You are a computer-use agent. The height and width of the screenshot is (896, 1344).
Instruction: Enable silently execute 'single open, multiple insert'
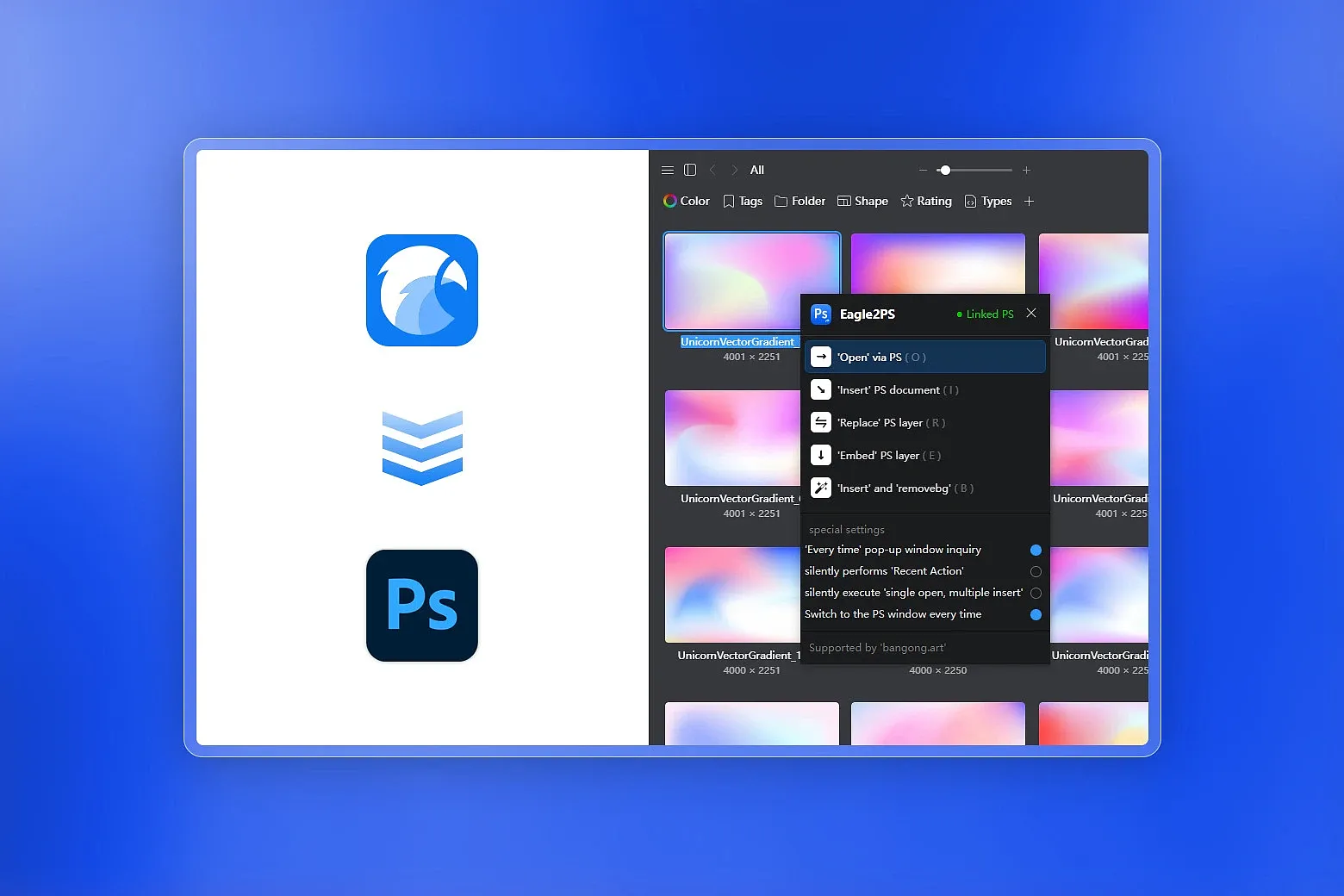click(x=1036, y=593)
